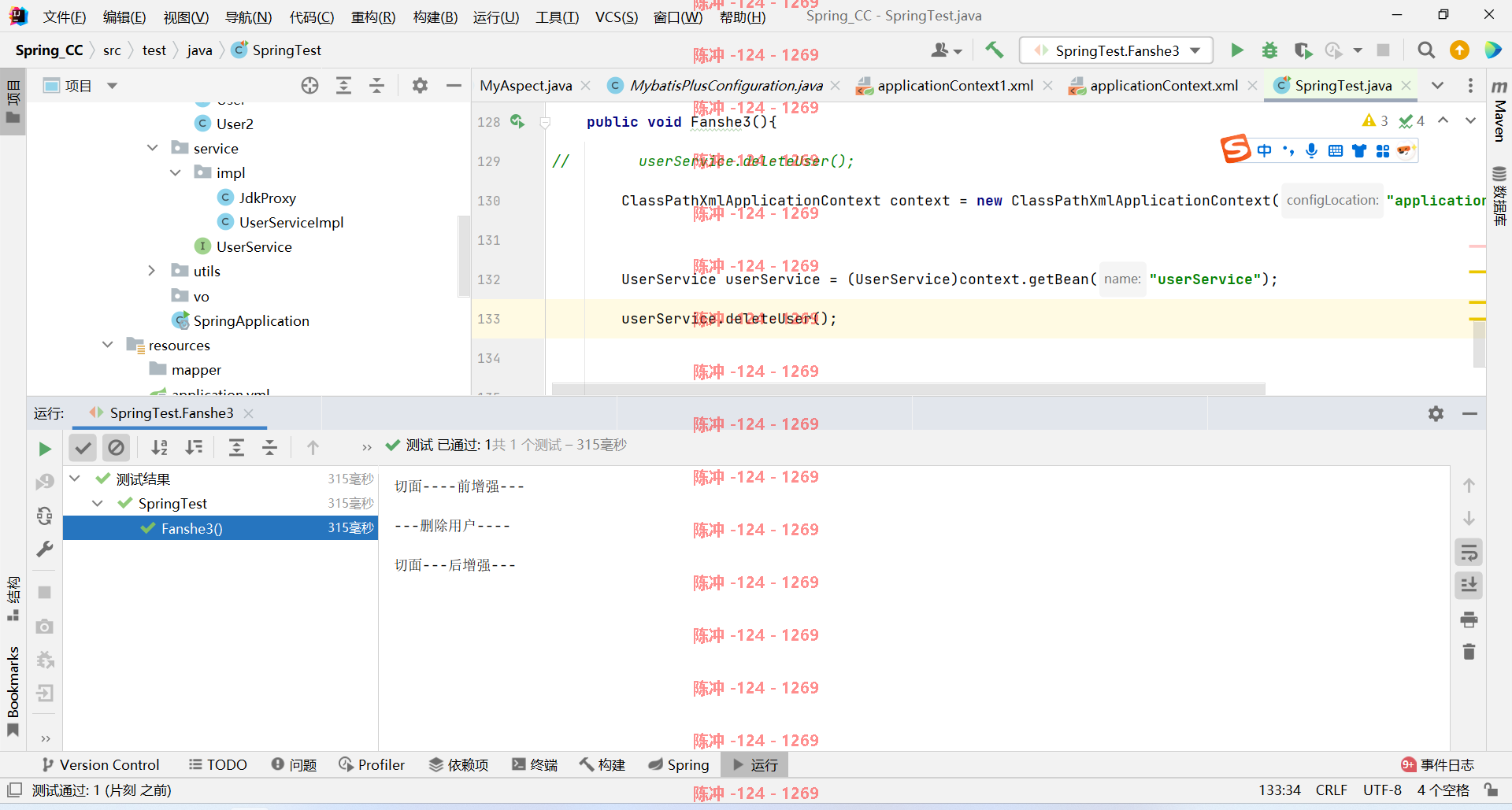The height and width of the screenshot is (810, 1512).
Task: Build the project with the hammer icon
Action: tap(995, 50)
